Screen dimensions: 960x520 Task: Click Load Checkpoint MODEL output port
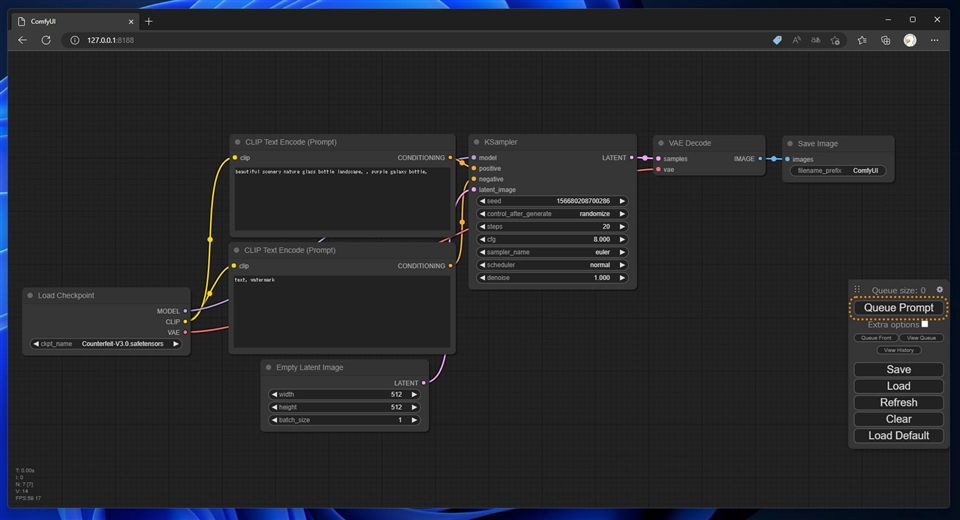click(186, 311)
